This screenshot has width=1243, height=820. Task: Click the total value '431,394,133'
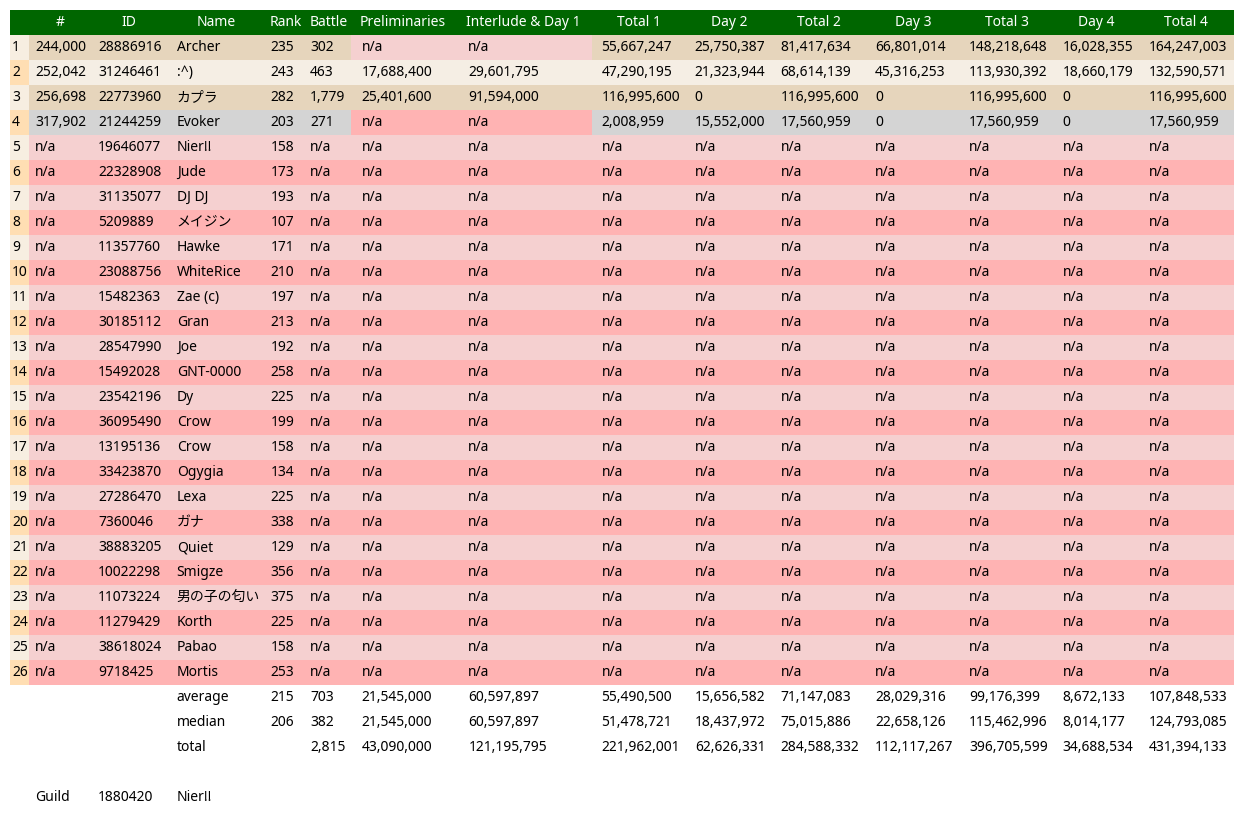click(x=1187, y=746)
